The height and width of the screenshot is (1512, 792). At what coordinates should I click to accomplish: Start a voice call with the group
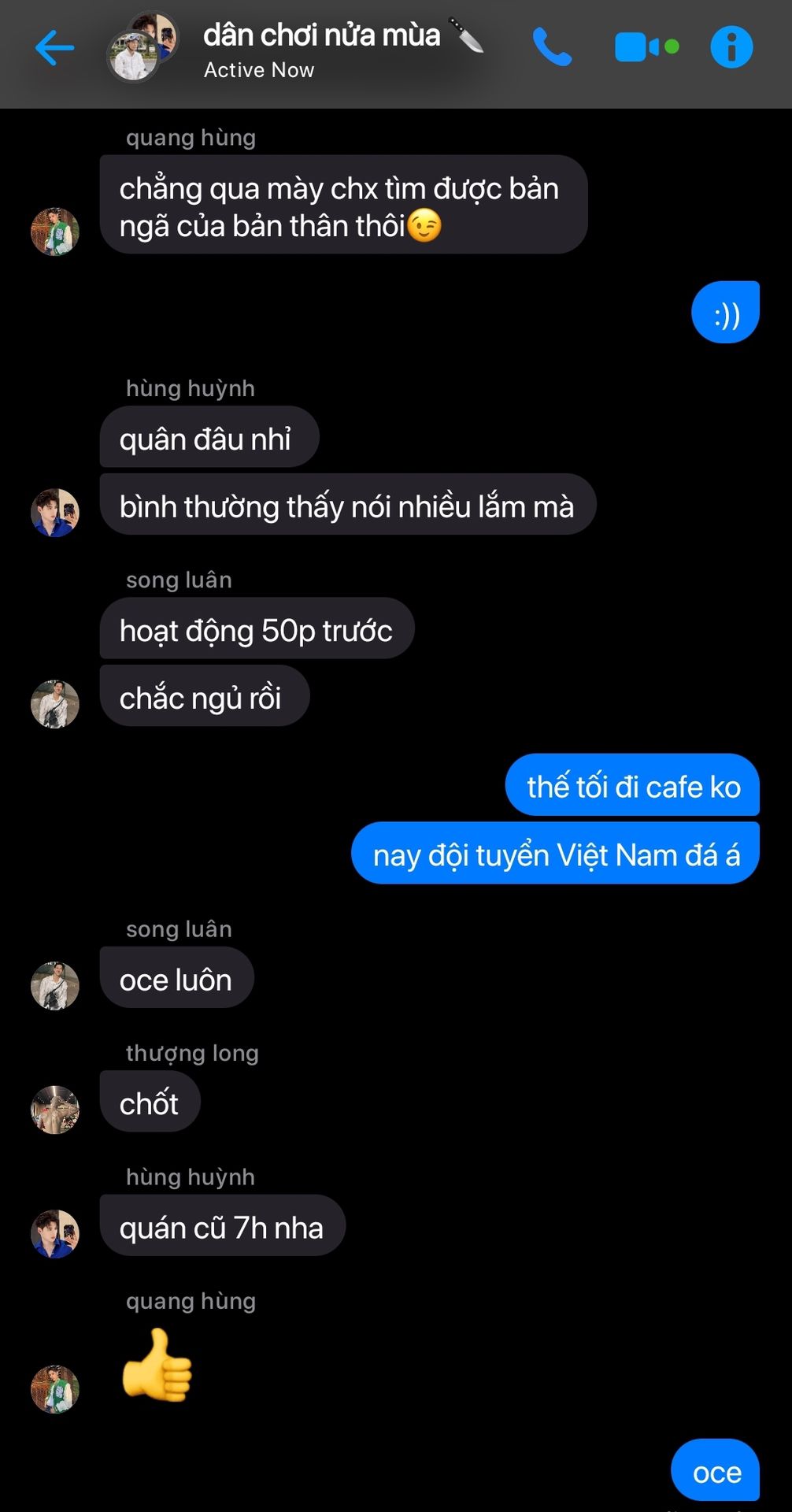(x=552, y=47)
